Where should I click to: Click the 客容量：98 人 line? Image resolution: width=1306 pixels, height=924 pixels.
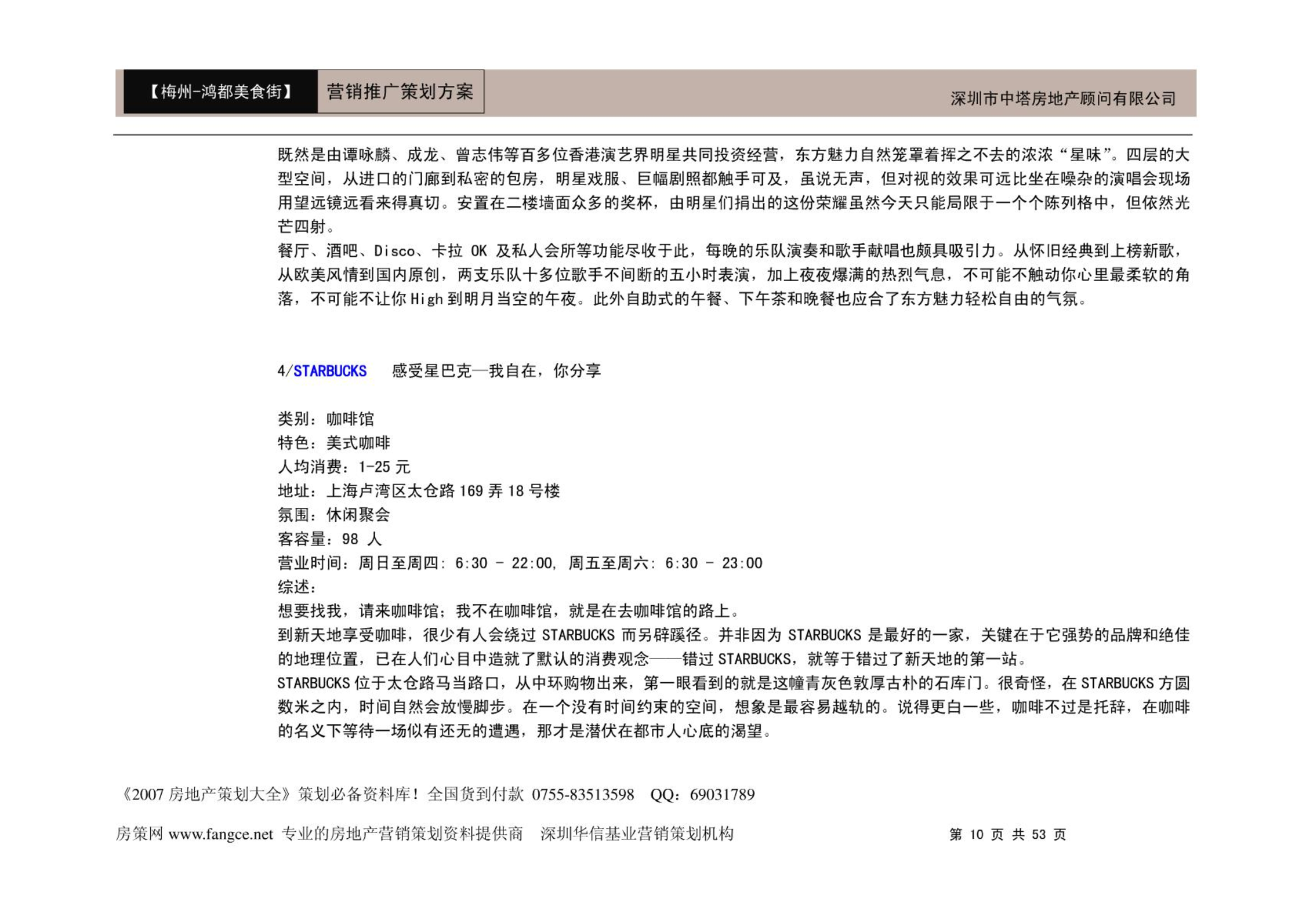[329, 539]
